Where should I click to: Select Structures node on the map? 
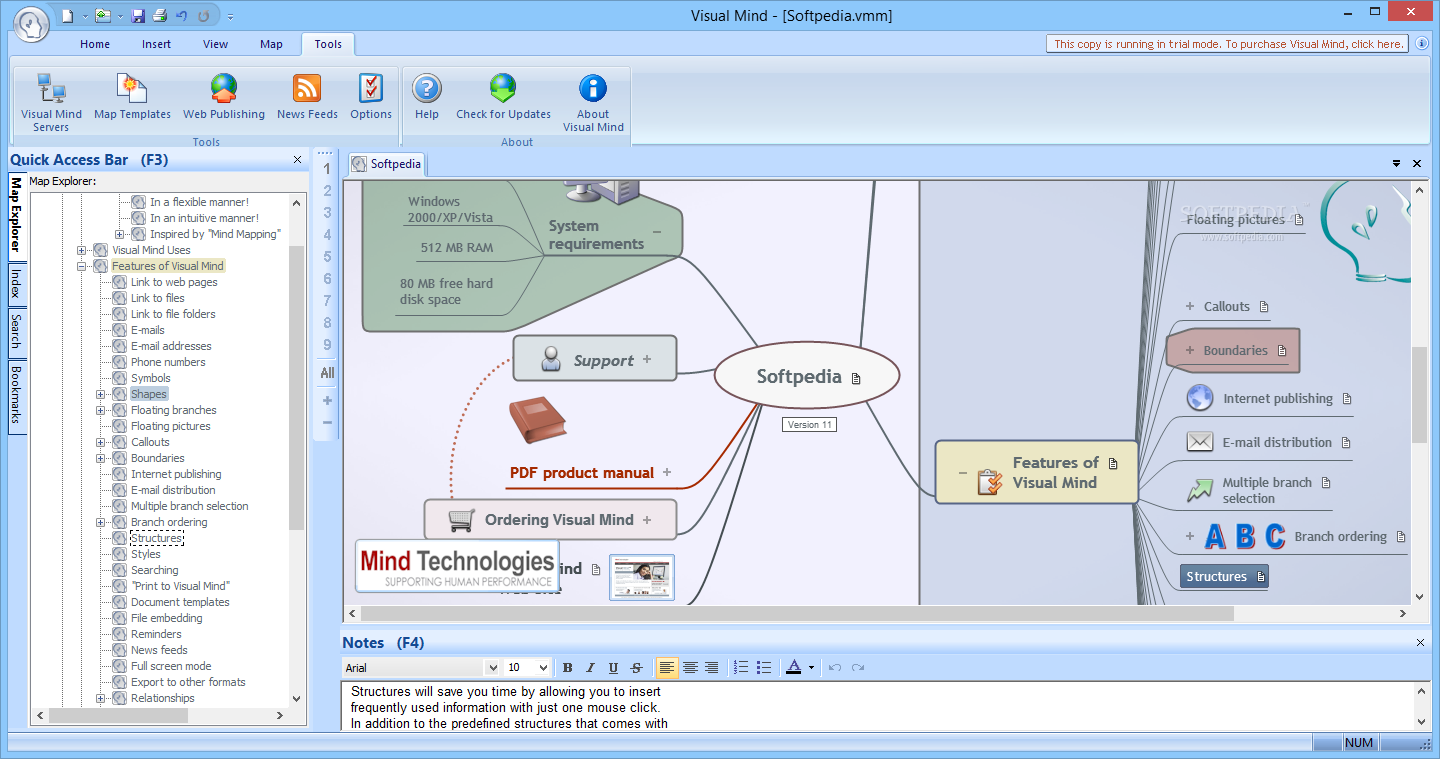coord(1224,576)
